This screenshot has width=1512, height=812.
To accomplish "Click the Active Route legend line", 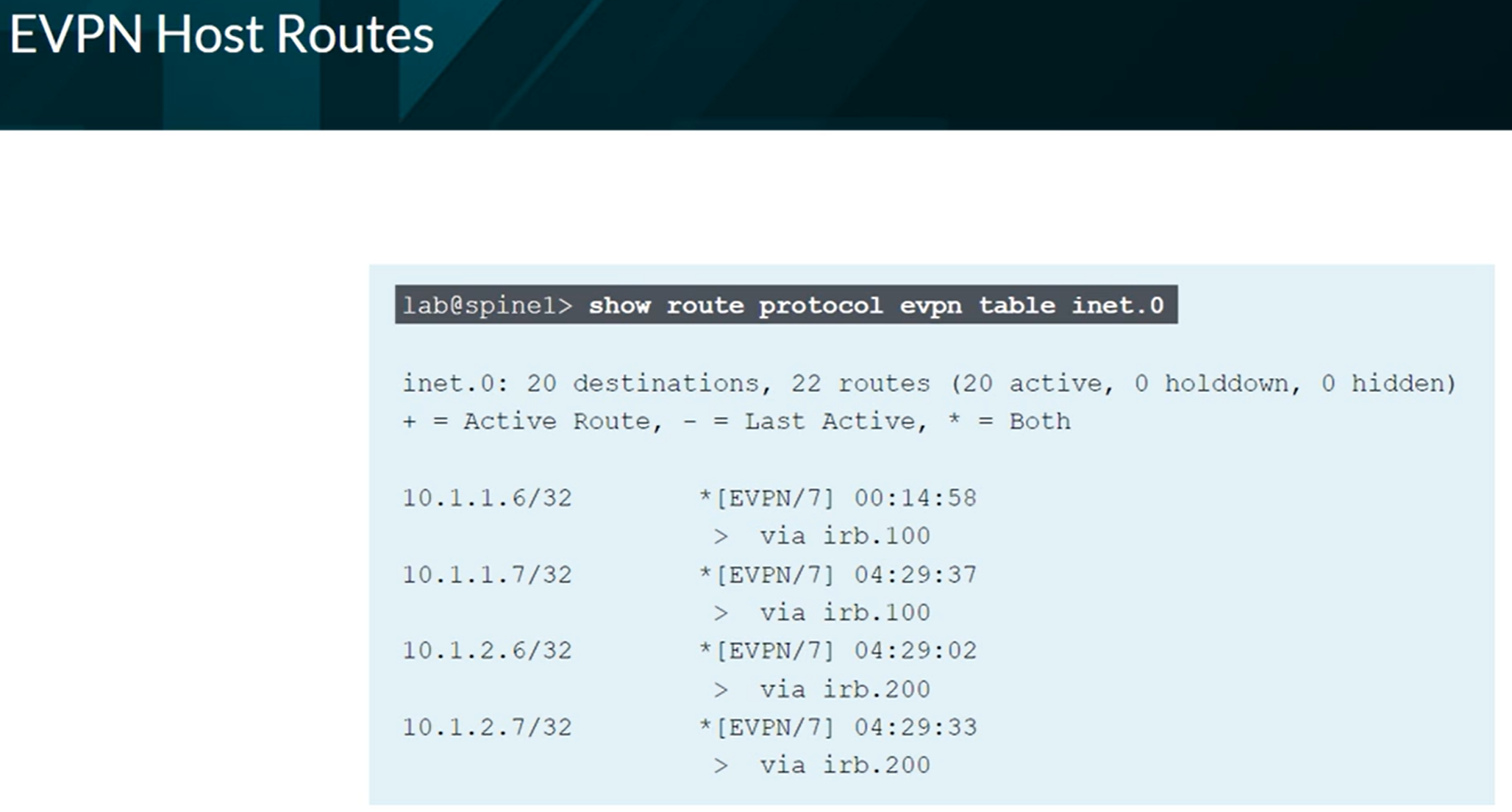I will [x=736, y=421].
